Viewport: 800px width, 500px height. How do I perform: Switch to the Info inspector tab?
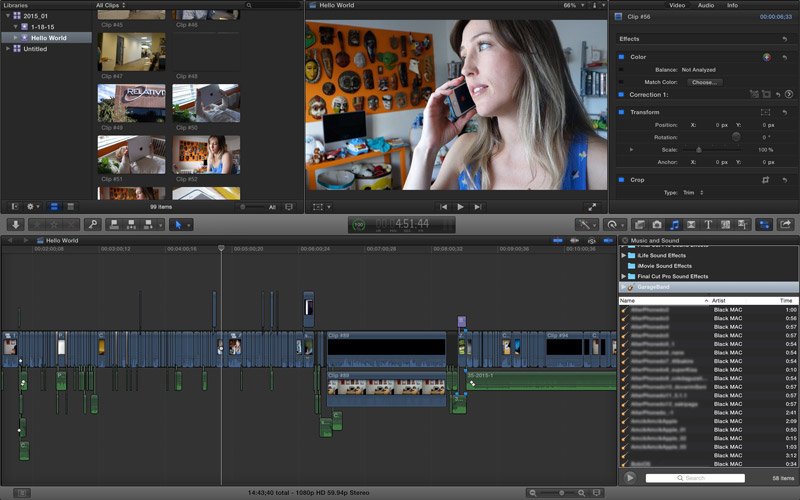tap(732, 5)
